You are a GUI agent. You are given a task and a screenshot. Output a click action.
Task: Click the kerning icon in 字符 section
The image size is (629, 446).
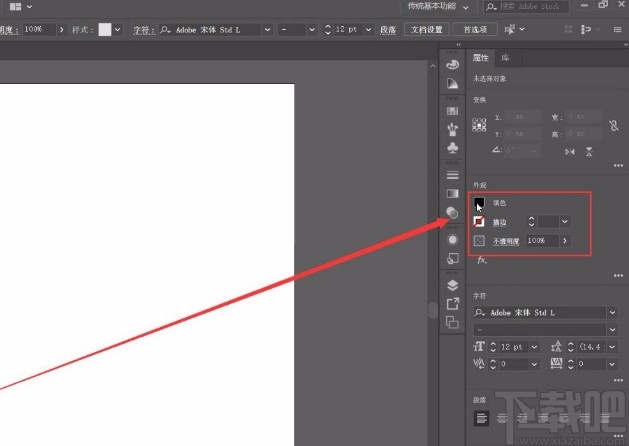[x=479, y=364]
